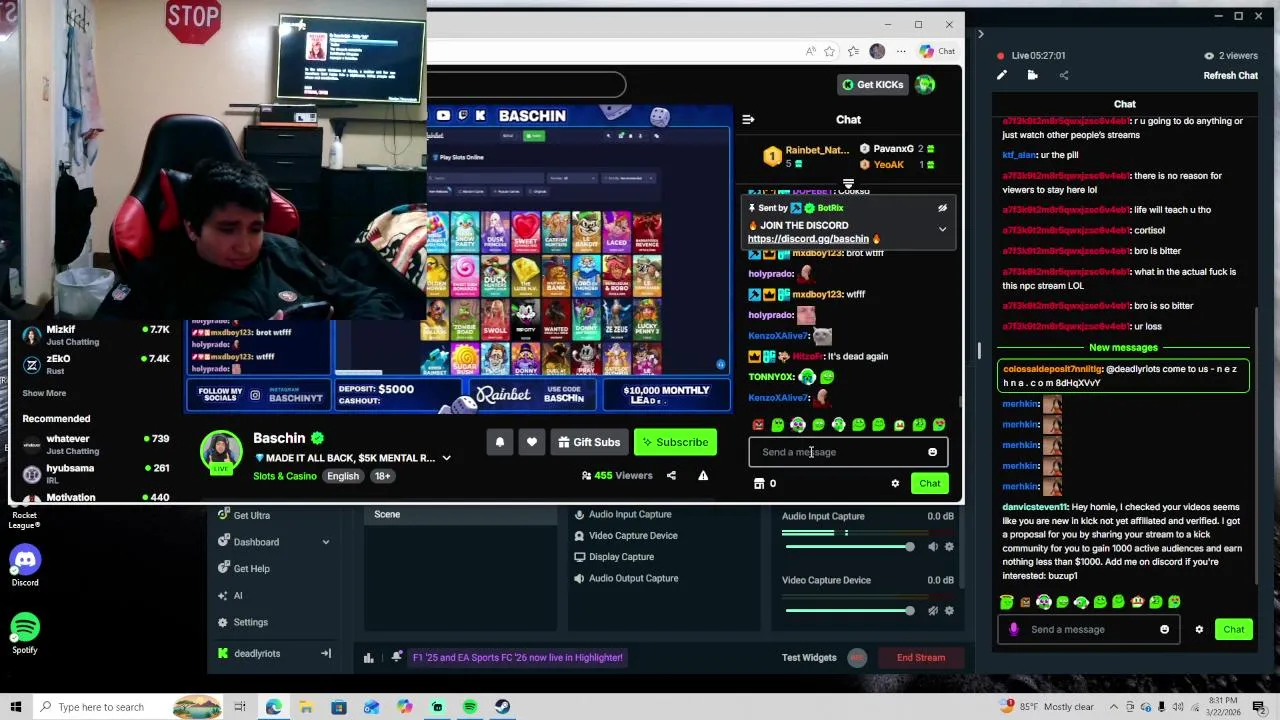
Task: Open the Kick profile avatar menu
Action: [x=926, y=85]
